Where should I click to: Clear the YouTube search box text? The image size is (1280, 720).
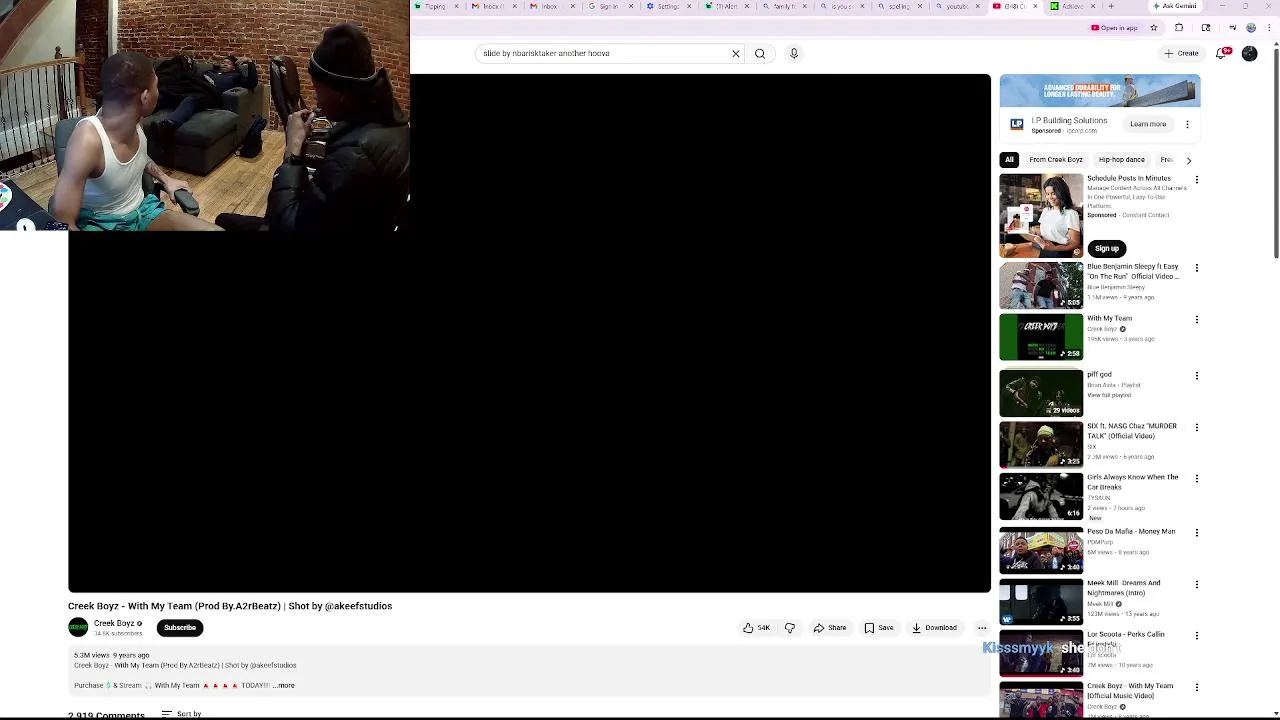pyautogui.click(x=735, y=53)
